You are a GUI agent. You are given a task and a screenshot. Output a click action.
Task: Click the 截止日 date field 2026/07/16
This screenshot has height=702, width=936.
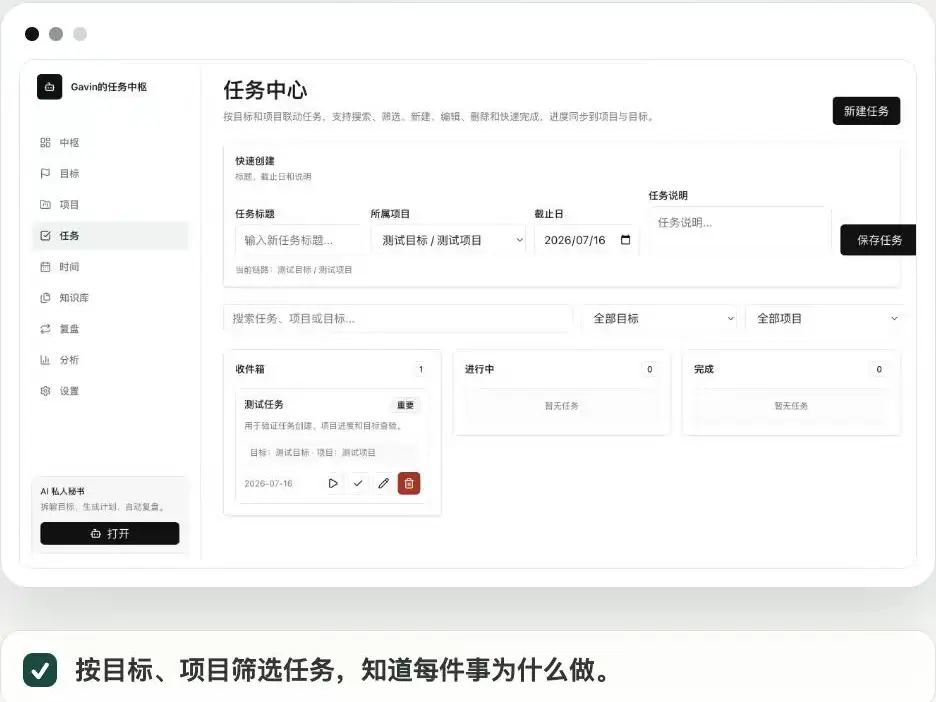coord(587,240)
